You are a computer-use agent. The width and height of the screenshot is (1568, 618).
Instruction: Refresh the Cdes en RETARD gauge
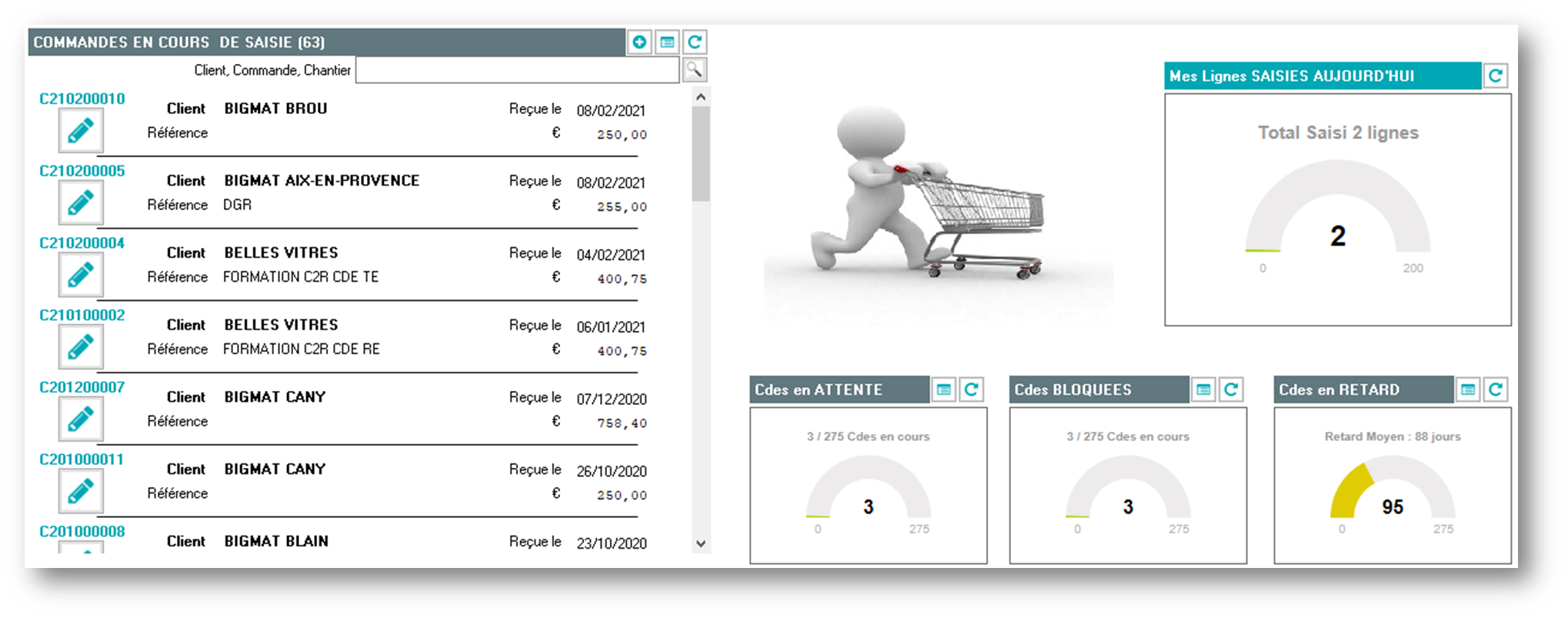1495,390
